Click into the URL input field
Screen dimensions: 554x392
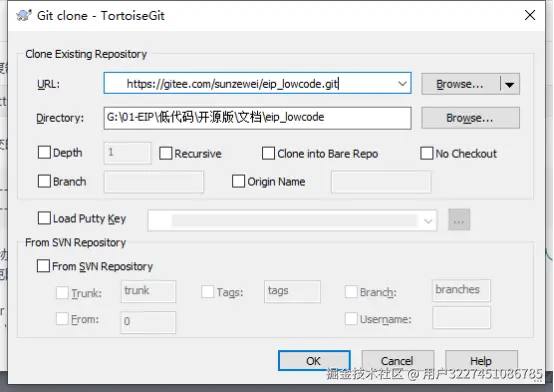pyautogui.click(x=257, y=83)
